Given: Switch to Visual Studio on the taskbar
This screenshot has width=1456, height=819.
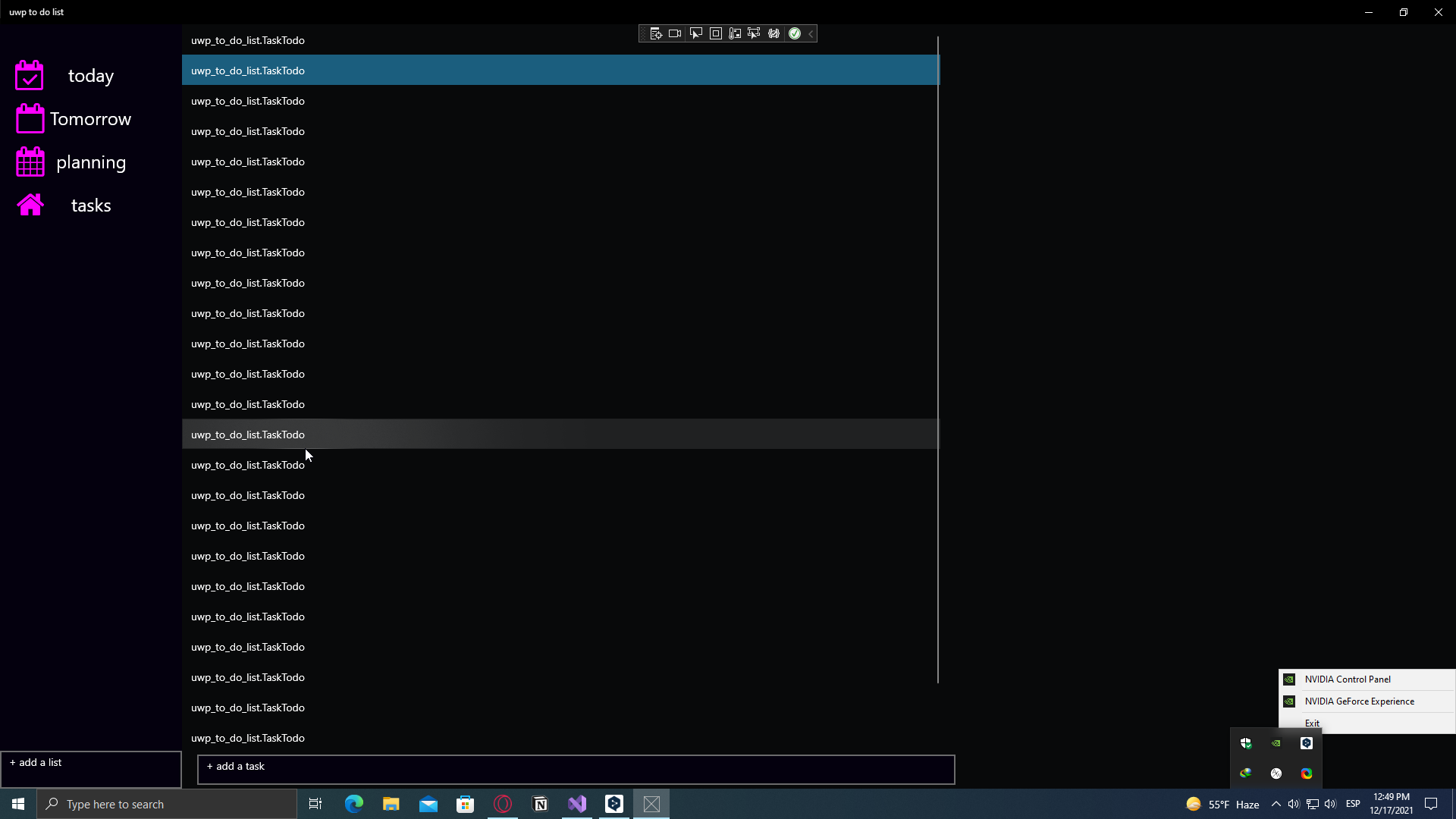Looking at the screenshot, I should pos(577,804).
